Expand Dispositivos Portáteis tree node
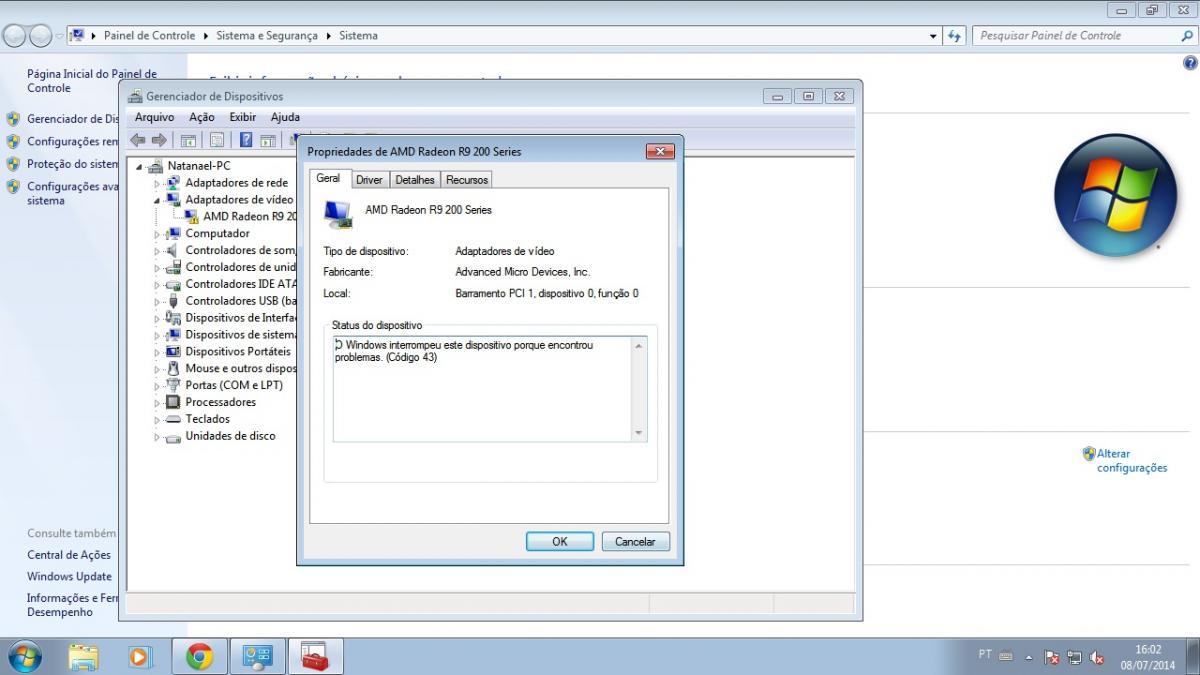 point(157,352)
